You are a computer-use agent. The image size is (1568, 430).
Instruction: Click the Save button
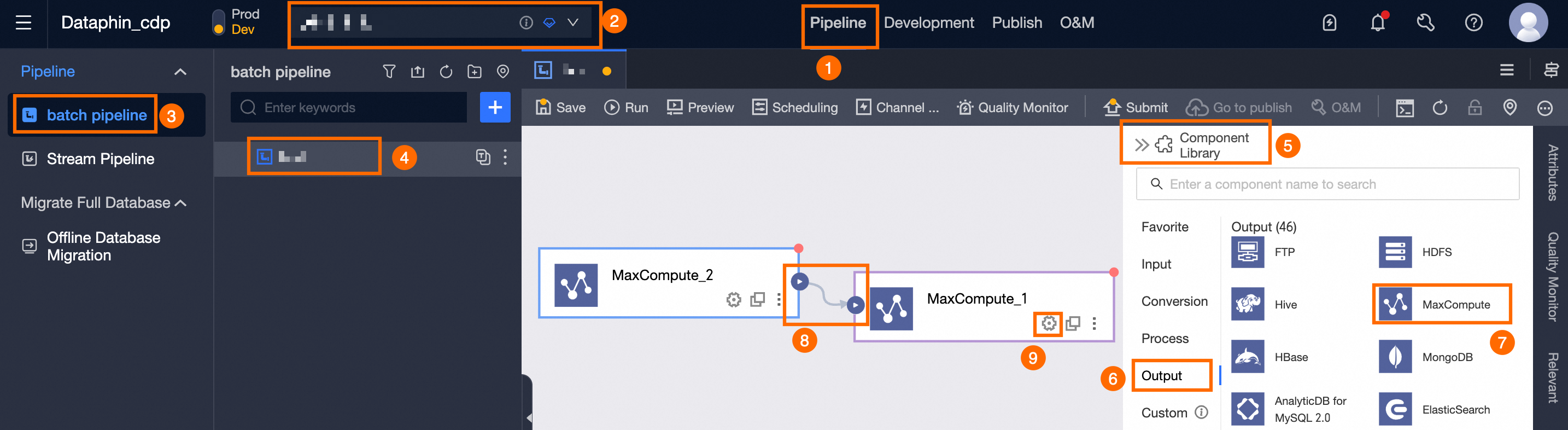click(x=560, y=108)
